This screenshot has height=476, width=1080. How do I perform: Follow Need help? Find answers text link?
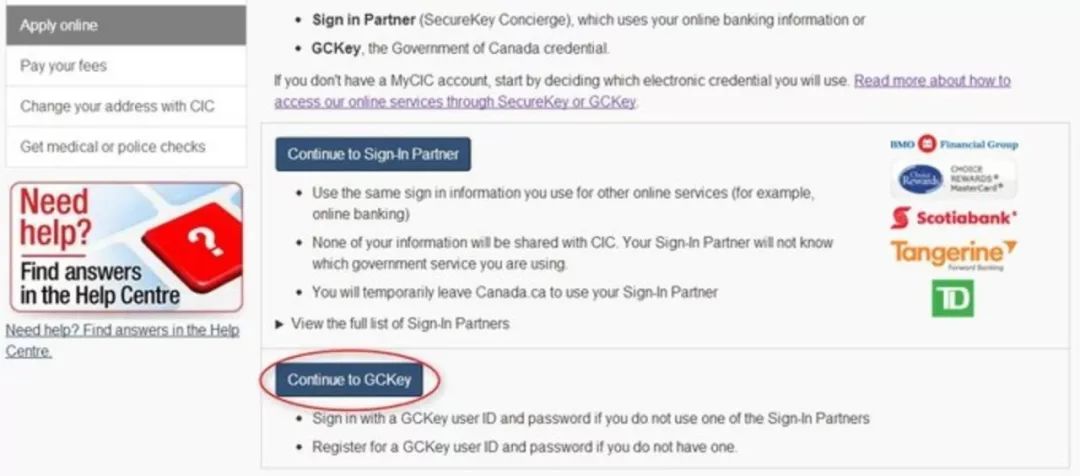(x=122, y=340)
